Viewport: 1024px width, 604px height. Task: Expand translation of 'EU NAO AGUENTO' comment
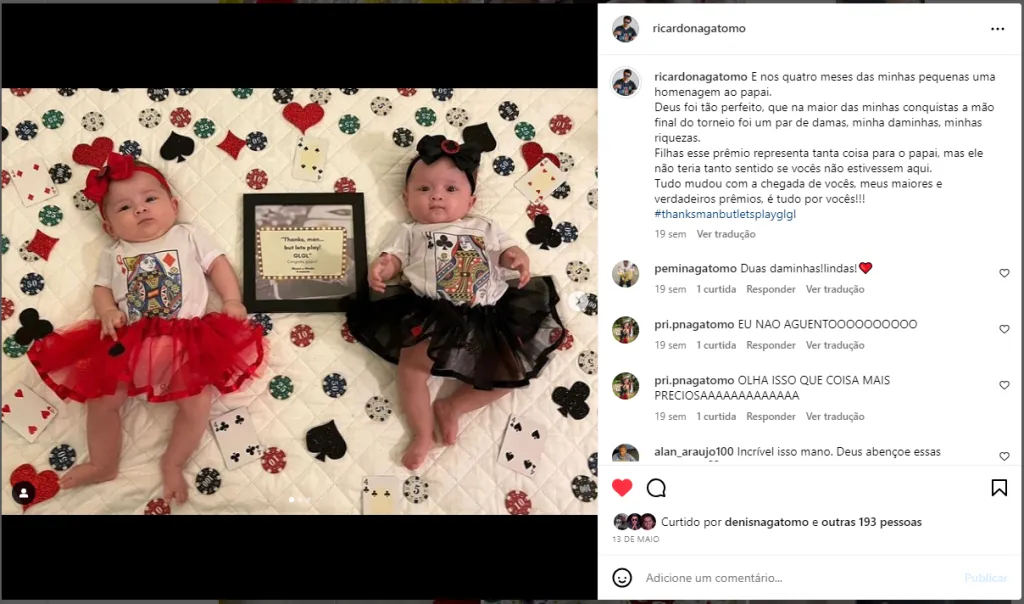point(835,345)
